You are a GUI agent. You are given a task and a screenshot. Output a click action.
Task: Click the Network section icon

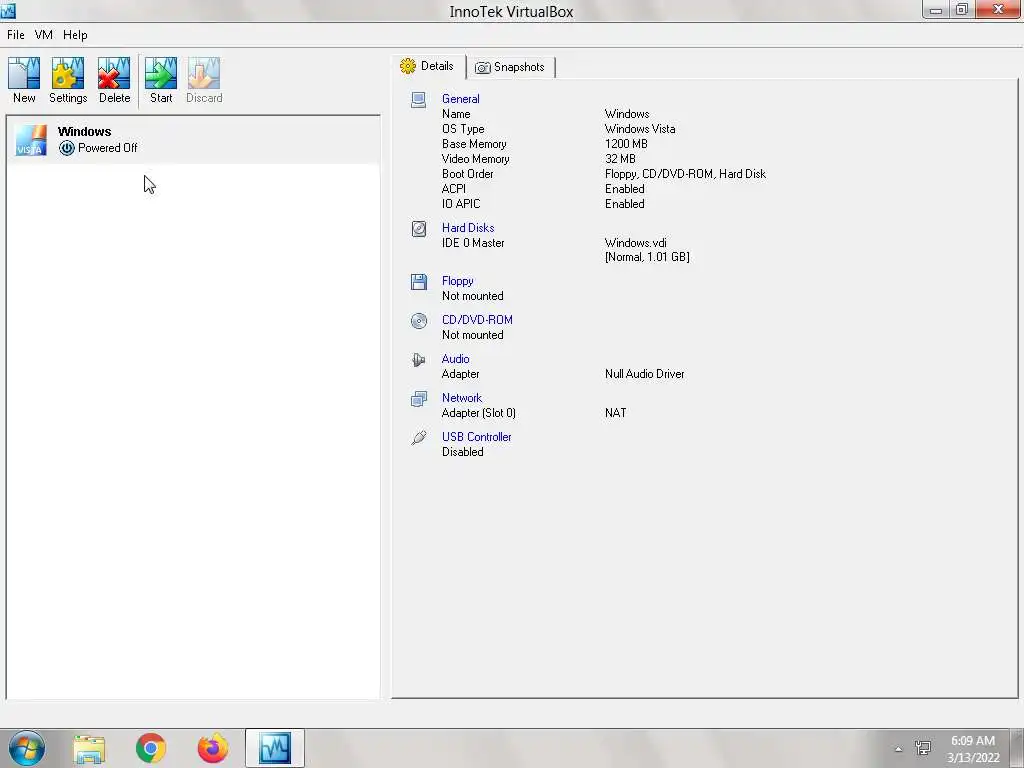pos(419,398)
